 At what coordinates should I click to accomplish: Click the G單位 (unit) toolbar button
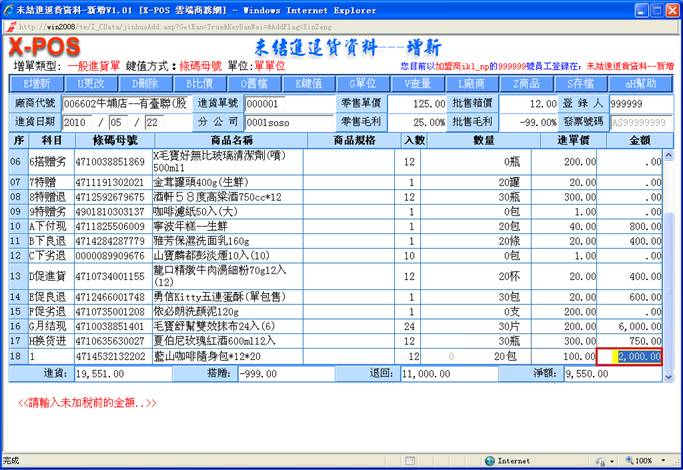(x=362, y=83)
